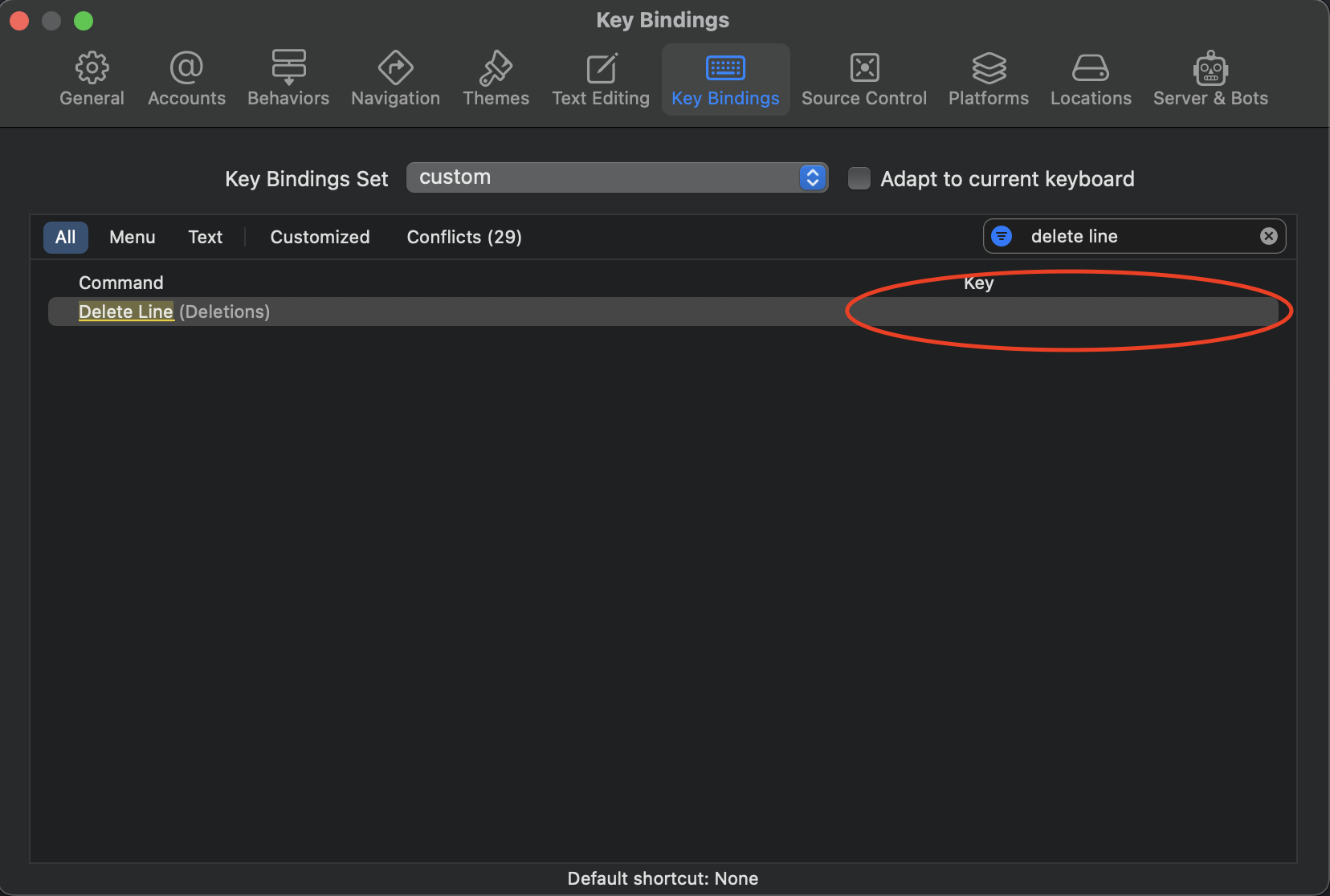This screenshot has width=1330, height=896.
Task: Click the Command column header
Action: pos(120,283)
